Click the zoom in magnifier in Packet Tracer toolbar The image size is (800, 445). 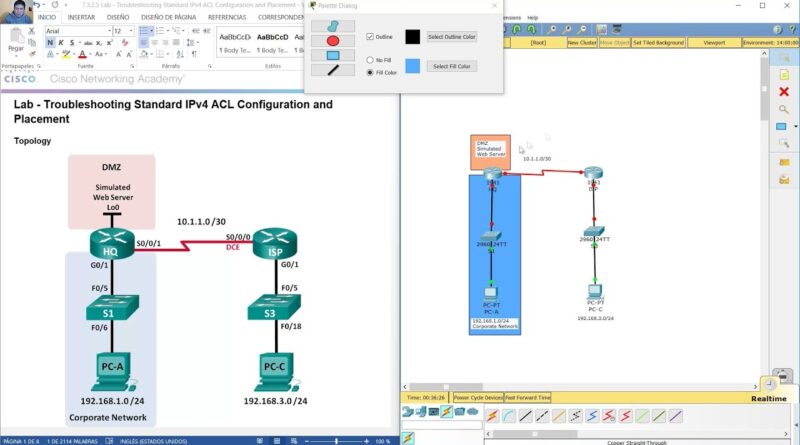click(552, 30)
